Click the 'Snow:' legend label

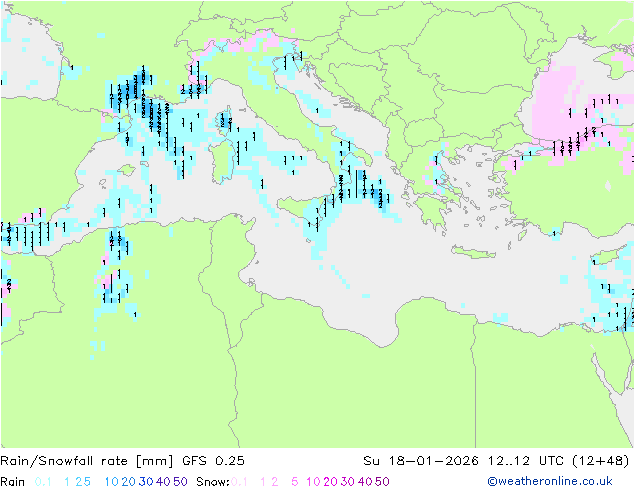click(x=213, y=482)
